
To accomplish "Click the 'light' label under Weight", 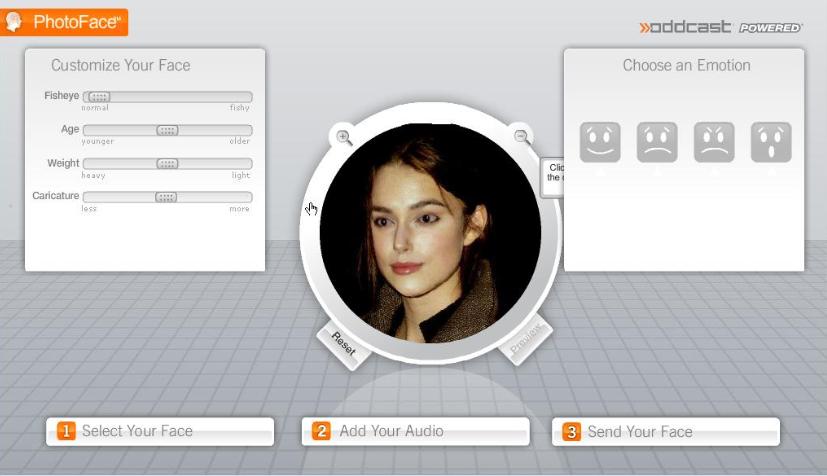I will click(241, 175).
